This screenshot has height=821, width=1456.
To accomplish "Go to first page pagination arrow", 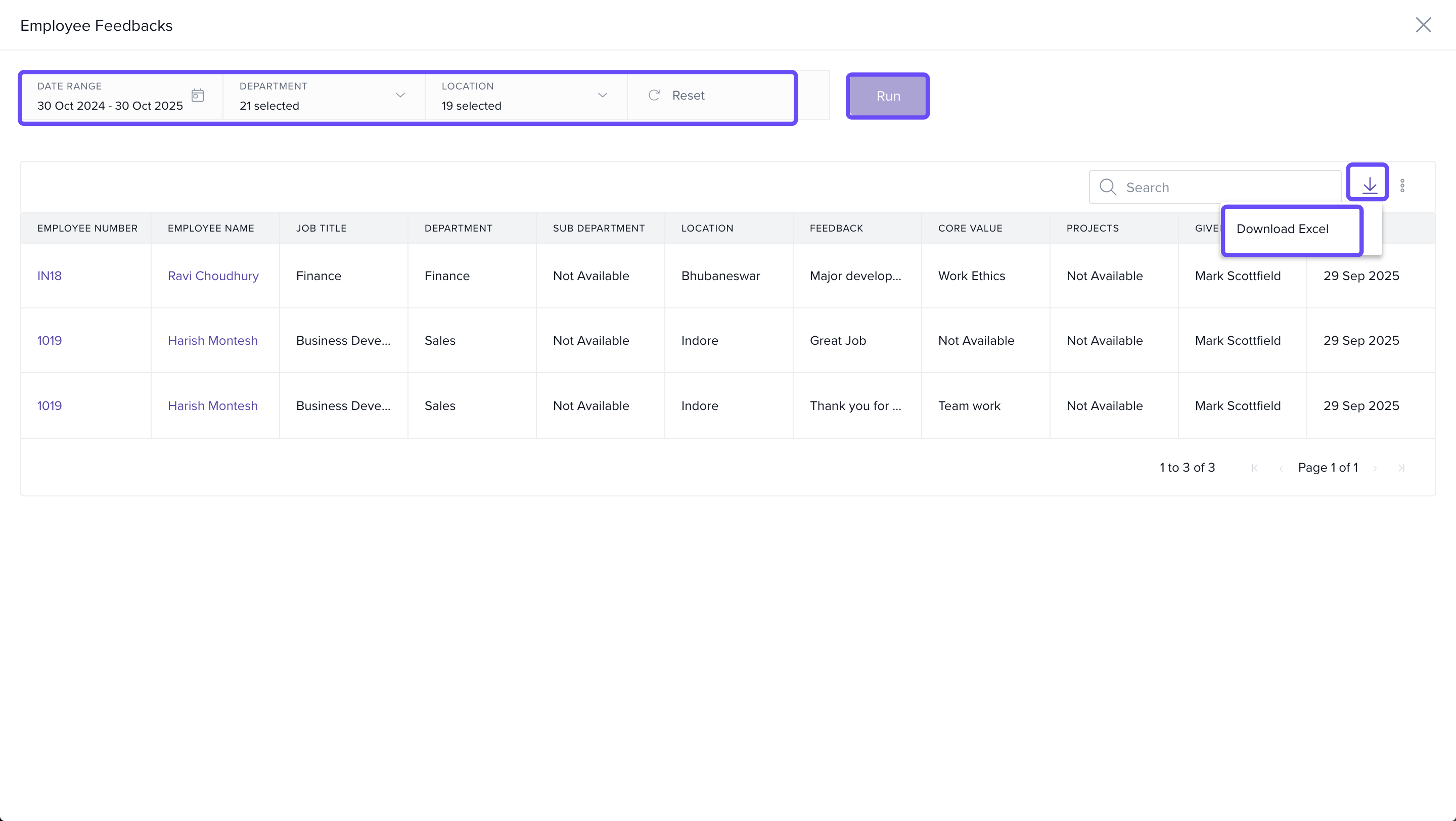I will [1255, 468].
